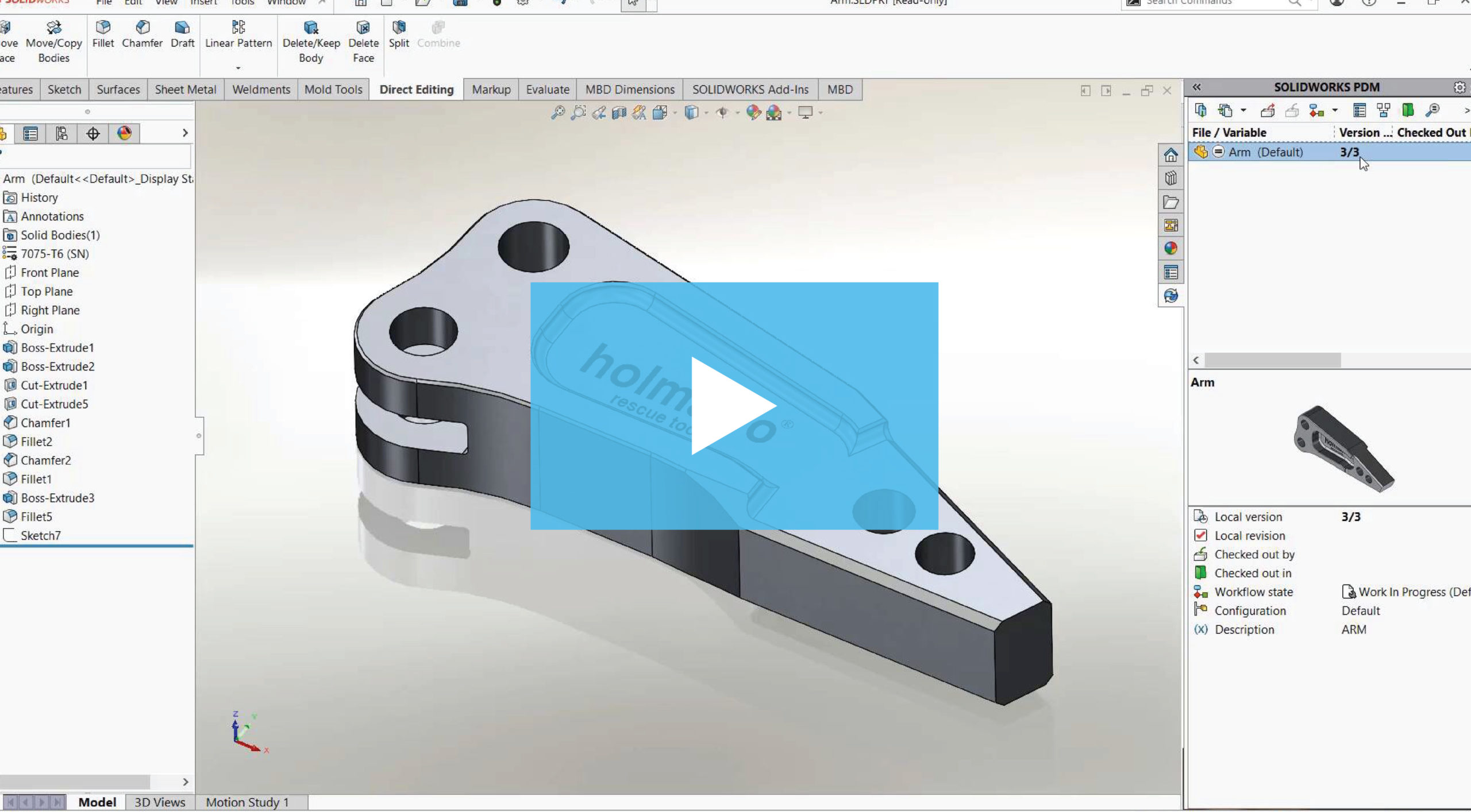Expand the Apply Scene dropdown arrow
This screenshot has width=1471, height=812.
point(789,113)
